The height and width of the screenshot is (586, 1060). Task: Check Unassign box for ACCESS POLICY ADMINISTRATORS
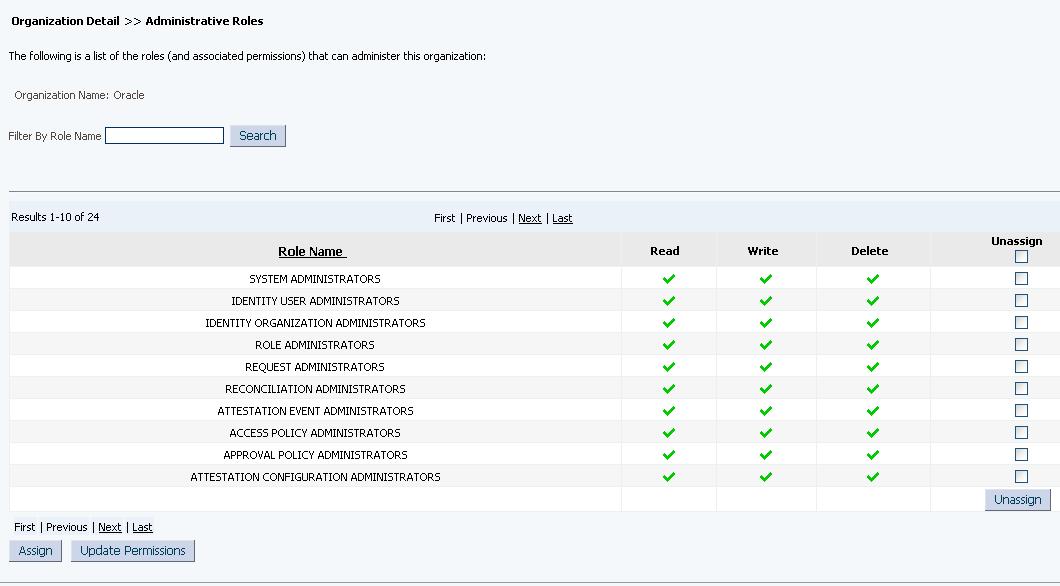click(1021, 433)
